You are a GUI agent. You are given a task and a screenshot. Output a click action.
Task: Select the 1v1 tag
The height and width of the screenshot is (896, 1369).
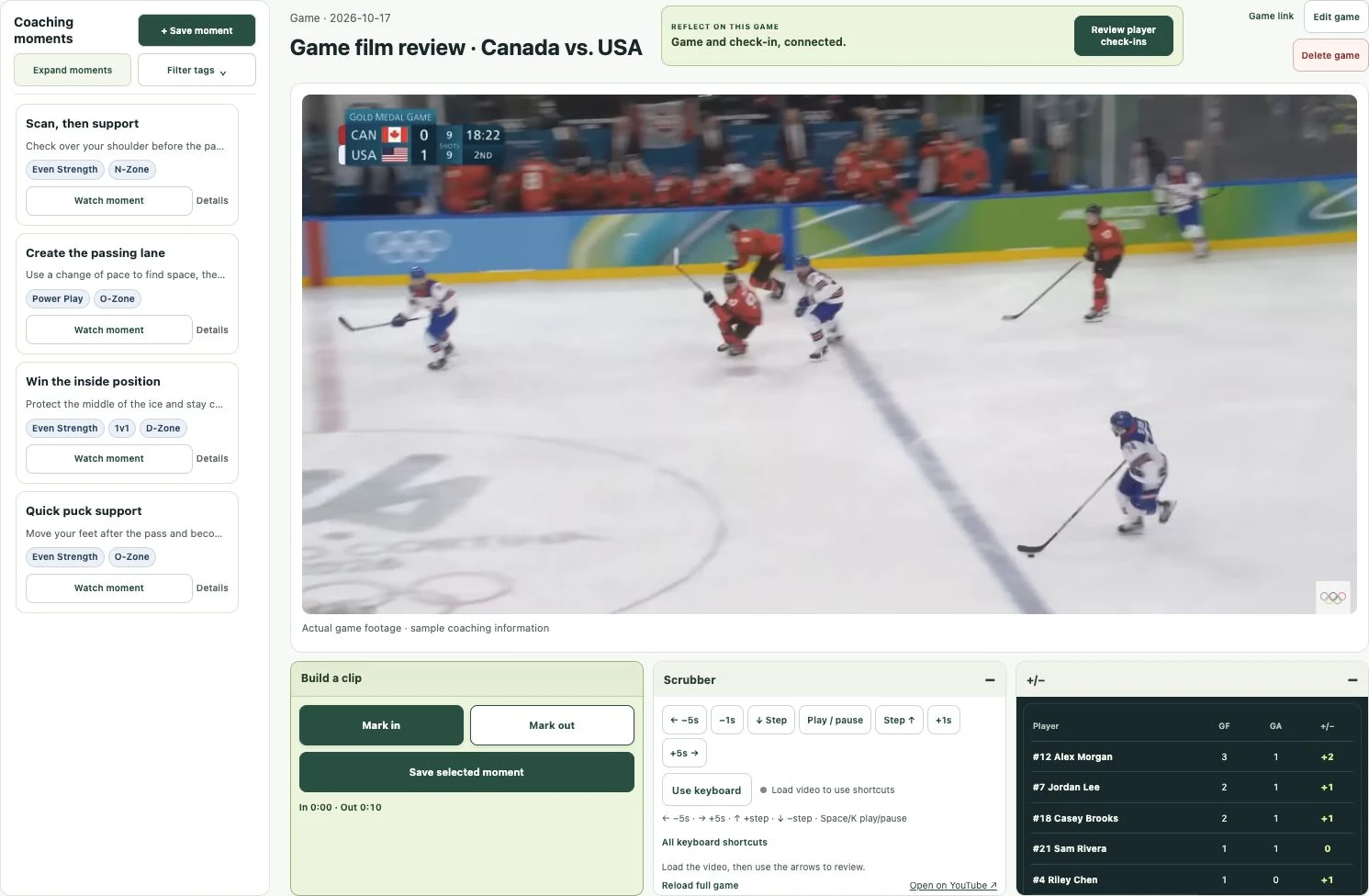(x=122, y=429)
